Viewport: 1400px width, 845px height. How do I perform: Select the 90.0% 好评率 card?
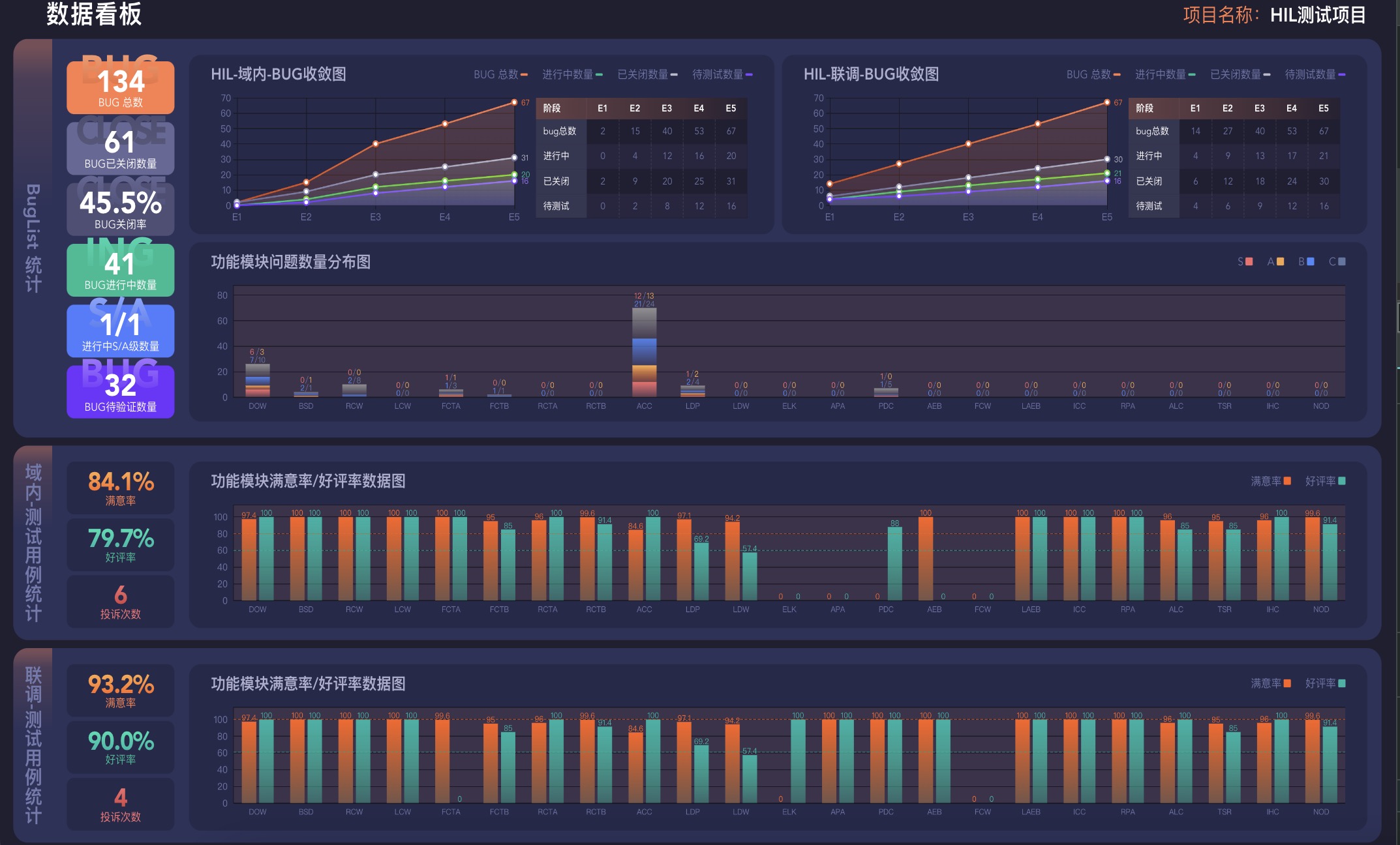point(121,747)
